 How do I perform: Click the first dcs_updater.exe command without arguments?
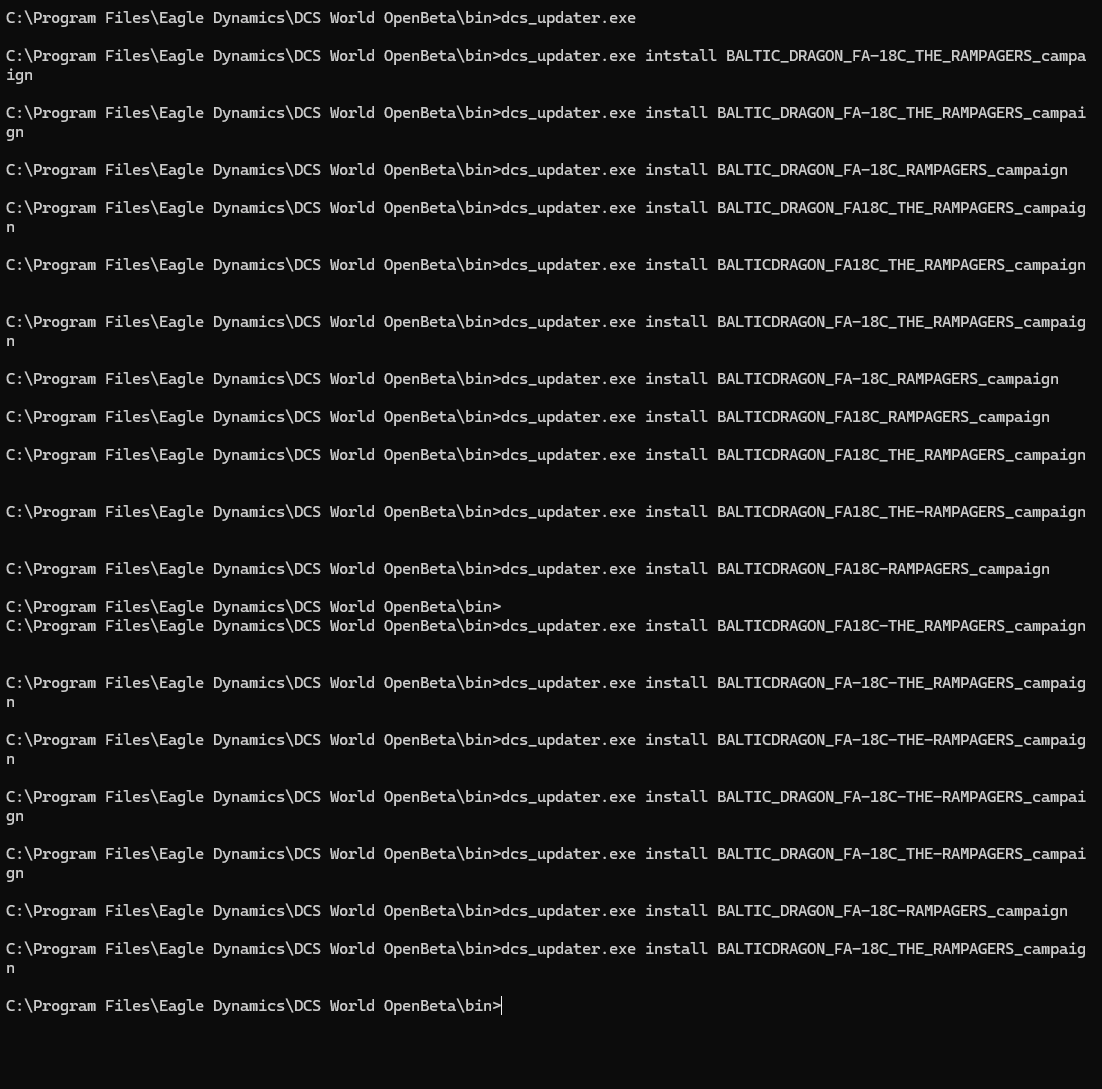tap(568, 18)
